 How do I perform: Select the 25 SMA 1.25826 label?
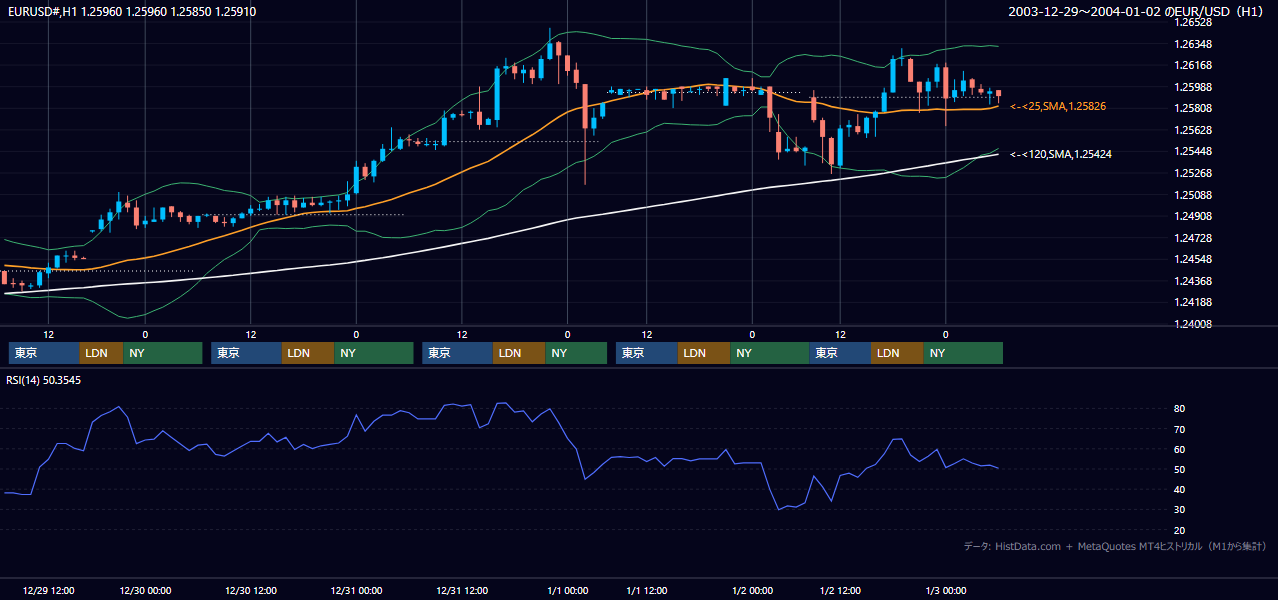1058,106
